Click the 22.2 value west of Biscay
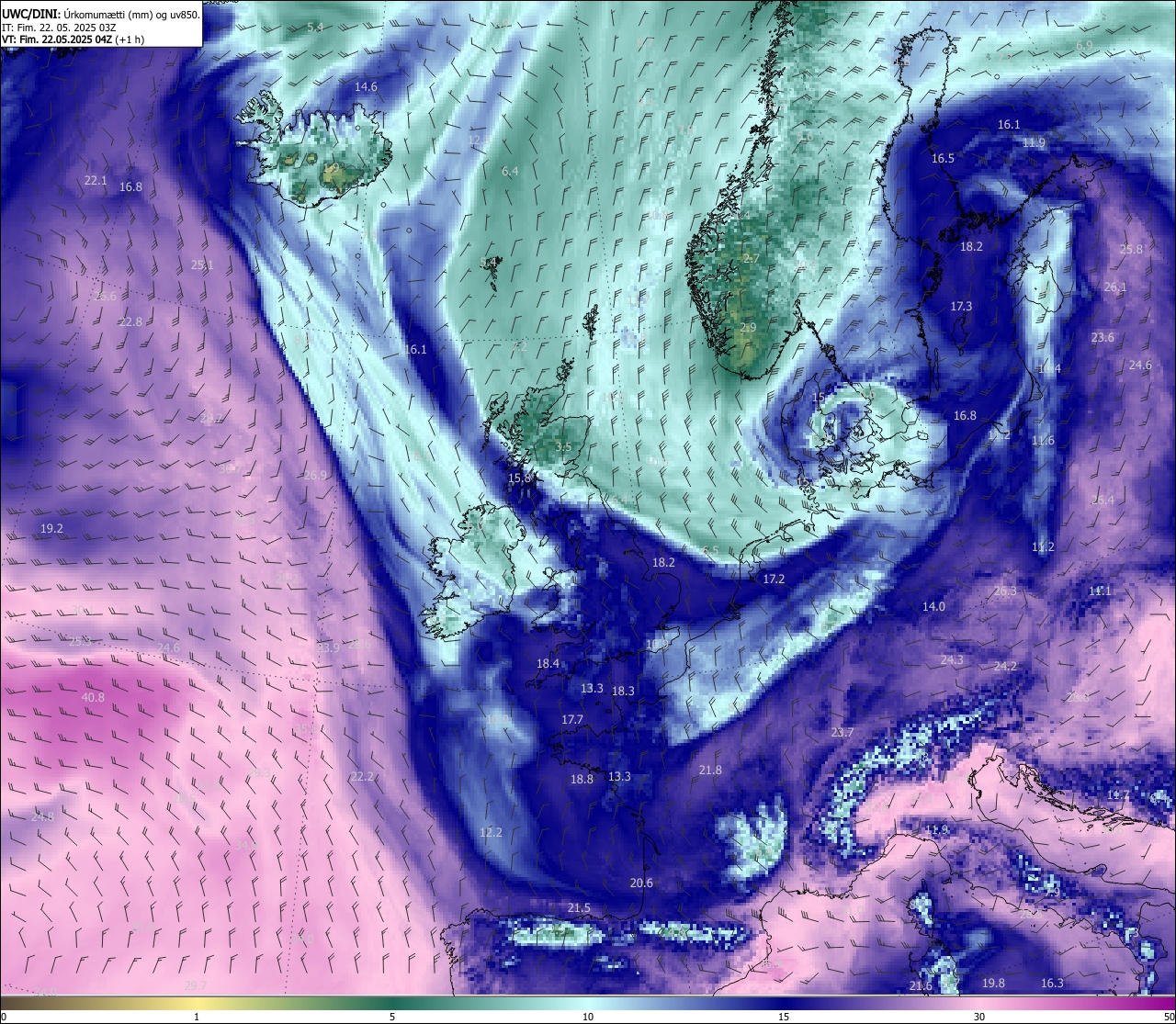 (x=362, y=776)
